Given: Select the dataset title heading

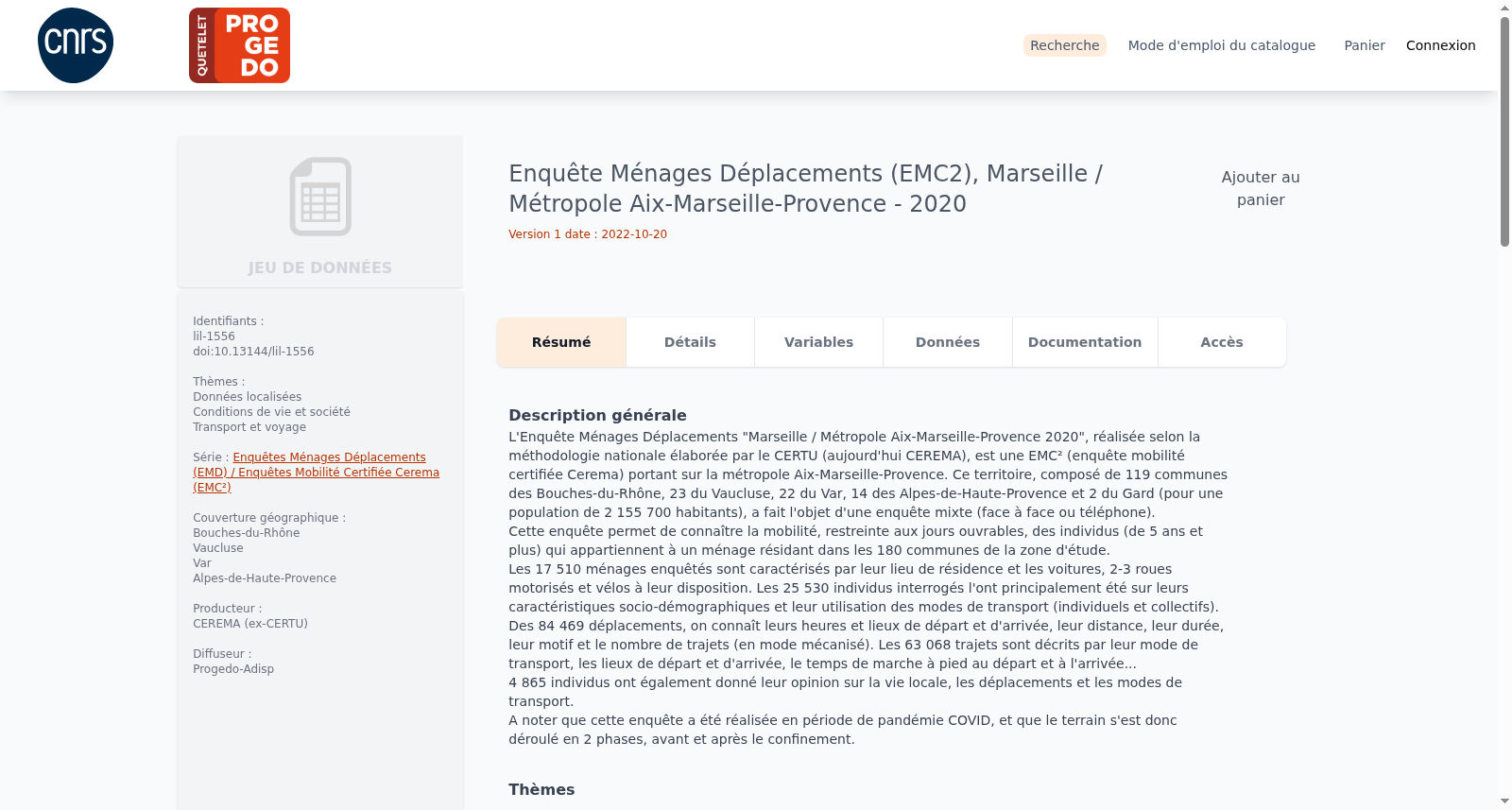Looking at the screenshot, I should pyautogui.click(x=805, y=188).
